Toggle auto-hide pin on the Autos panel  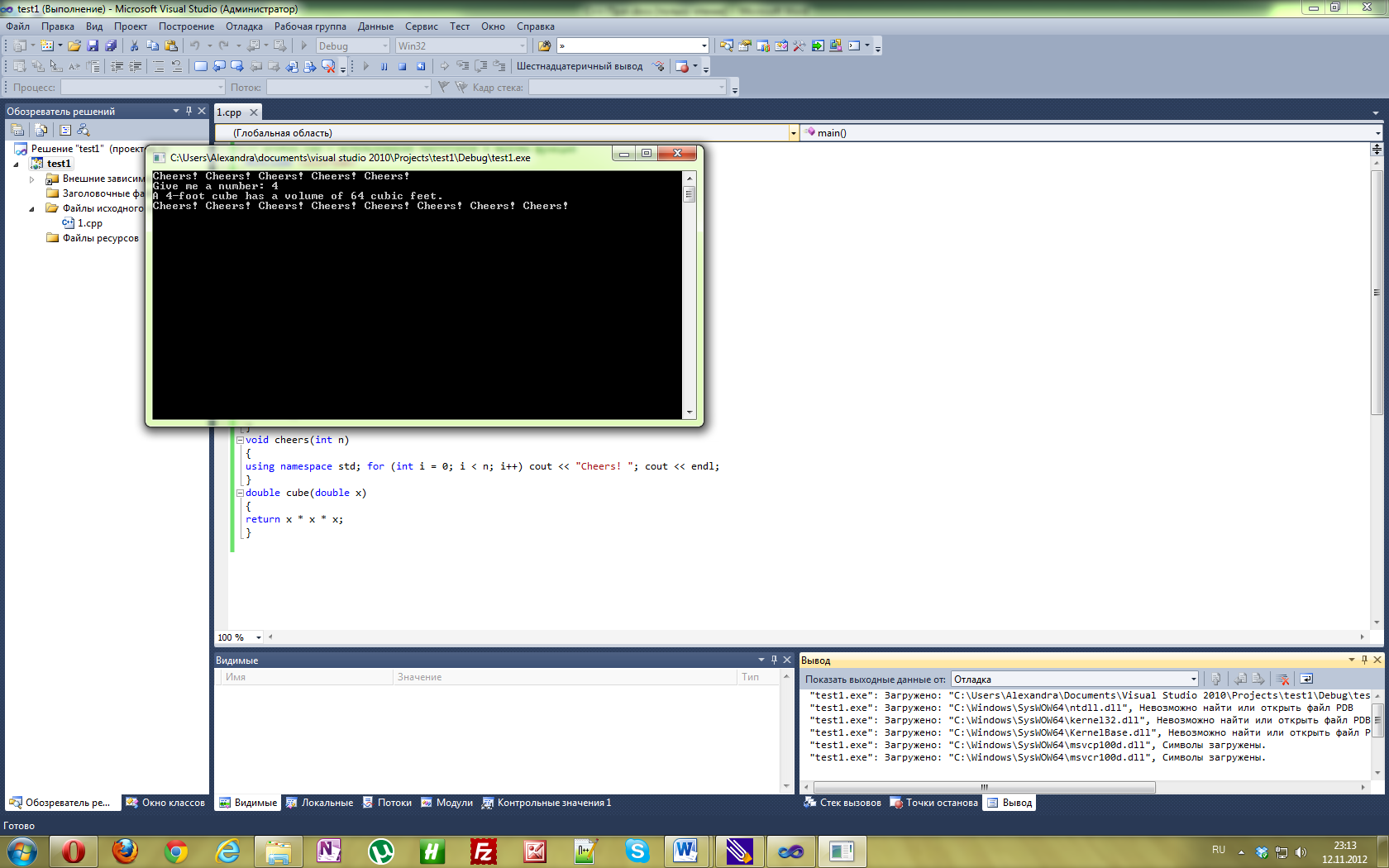(x=775, y=660)
